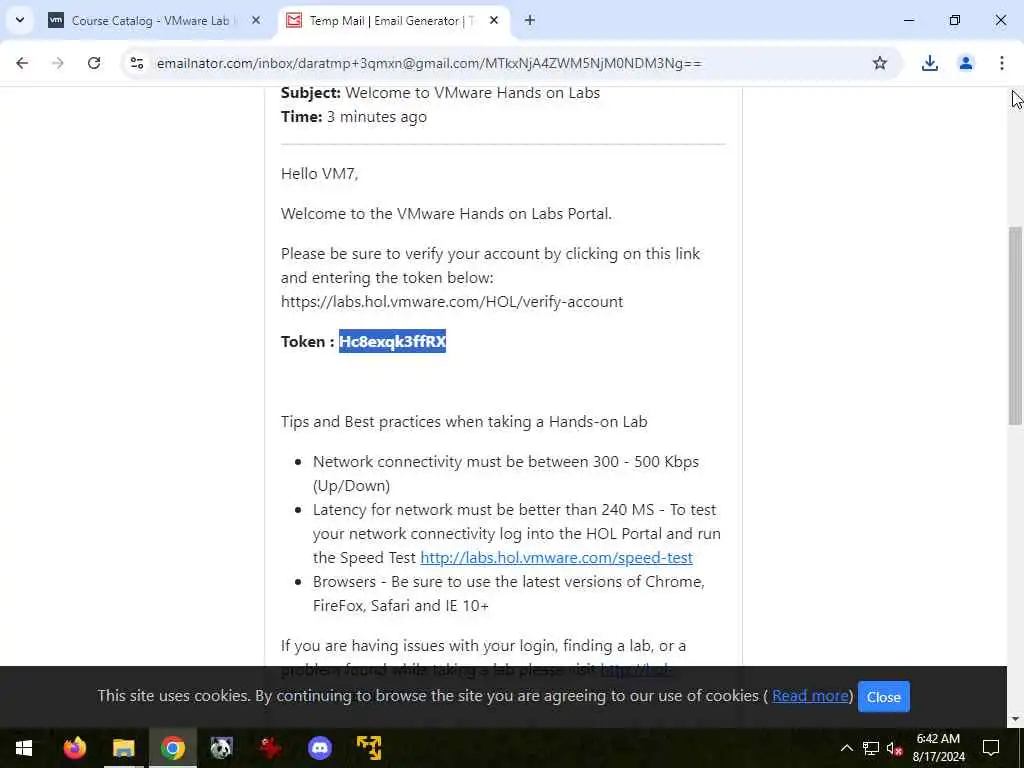Click 'Tips and Best practices' heading line
Viewport: 1024px width, 768px height.
[x=464, y=422]
